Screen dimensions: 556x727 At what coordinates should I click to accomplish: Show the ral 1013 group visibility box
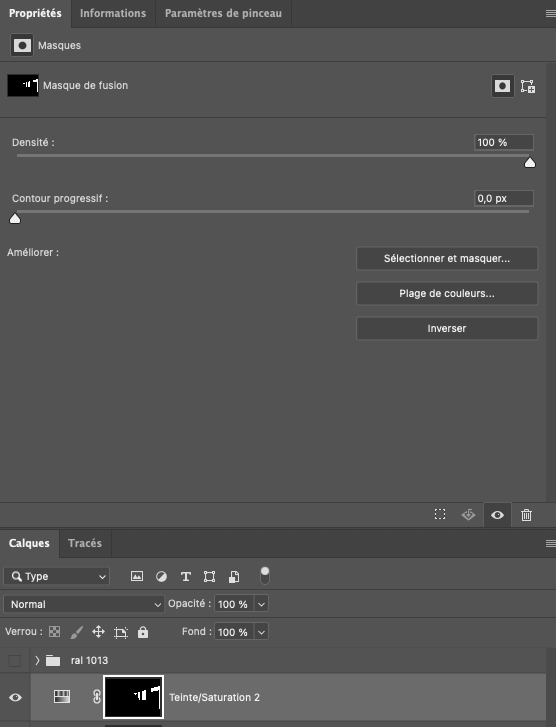coord(15,660)
